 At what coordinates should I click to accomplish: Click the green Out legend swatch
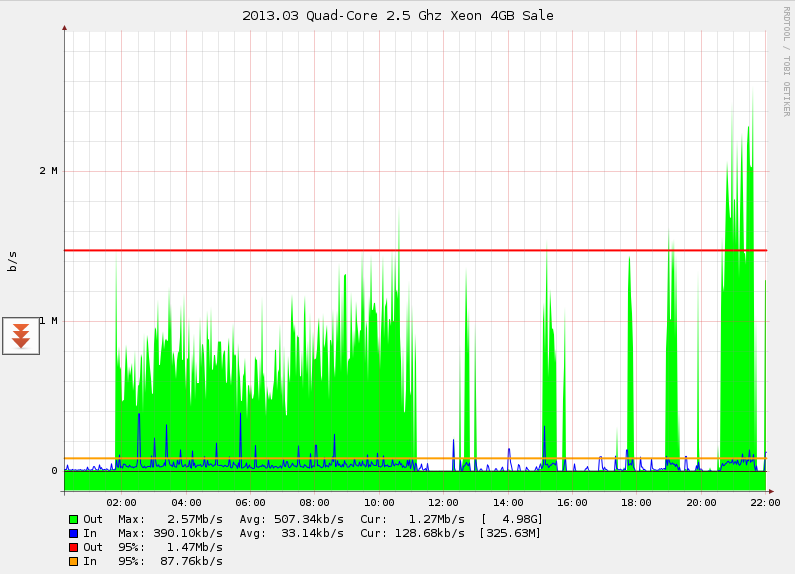(74, 520)
